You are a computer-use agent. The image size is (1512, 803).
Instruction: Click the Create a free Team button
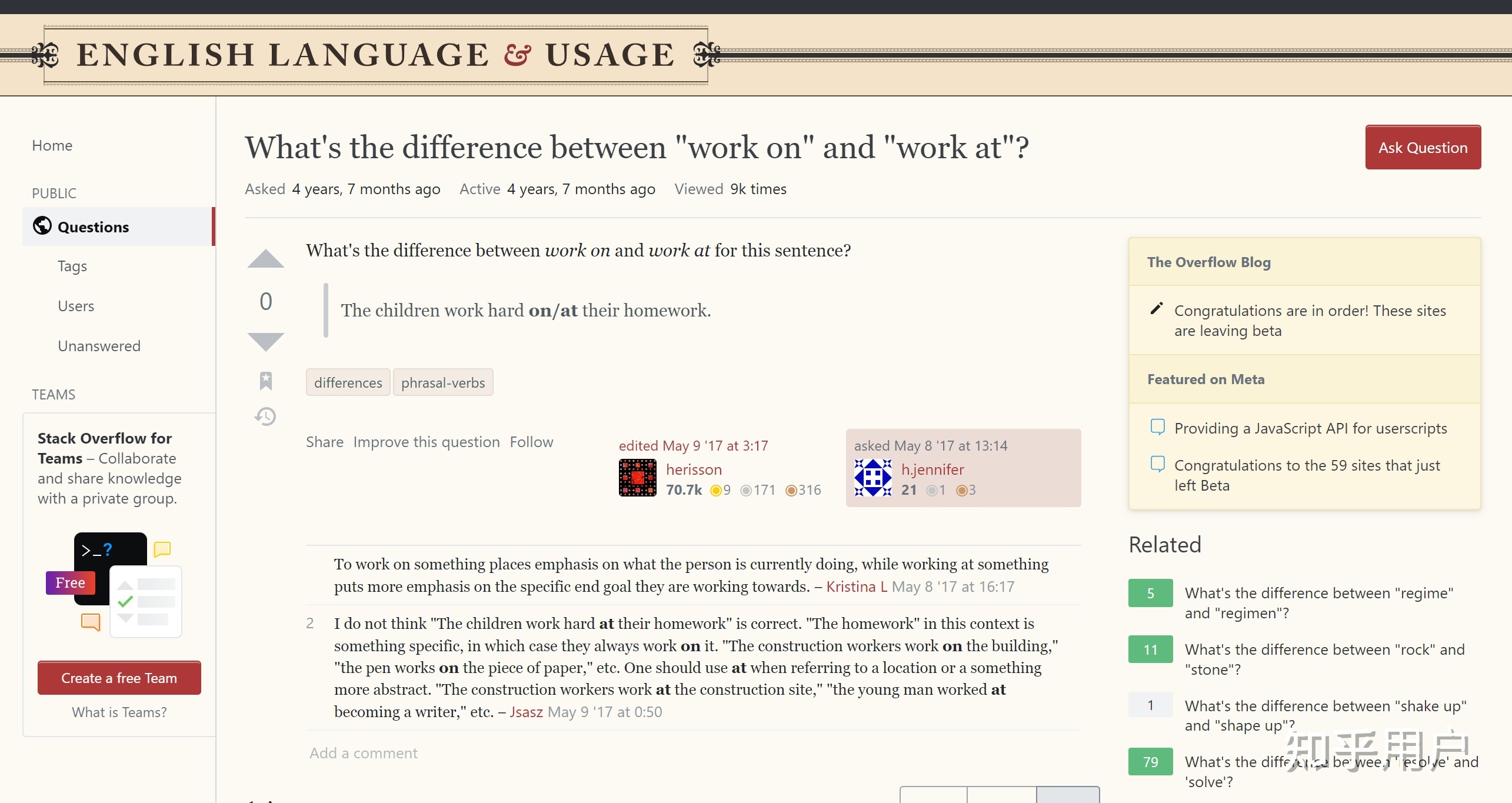(x=119, y=678)
